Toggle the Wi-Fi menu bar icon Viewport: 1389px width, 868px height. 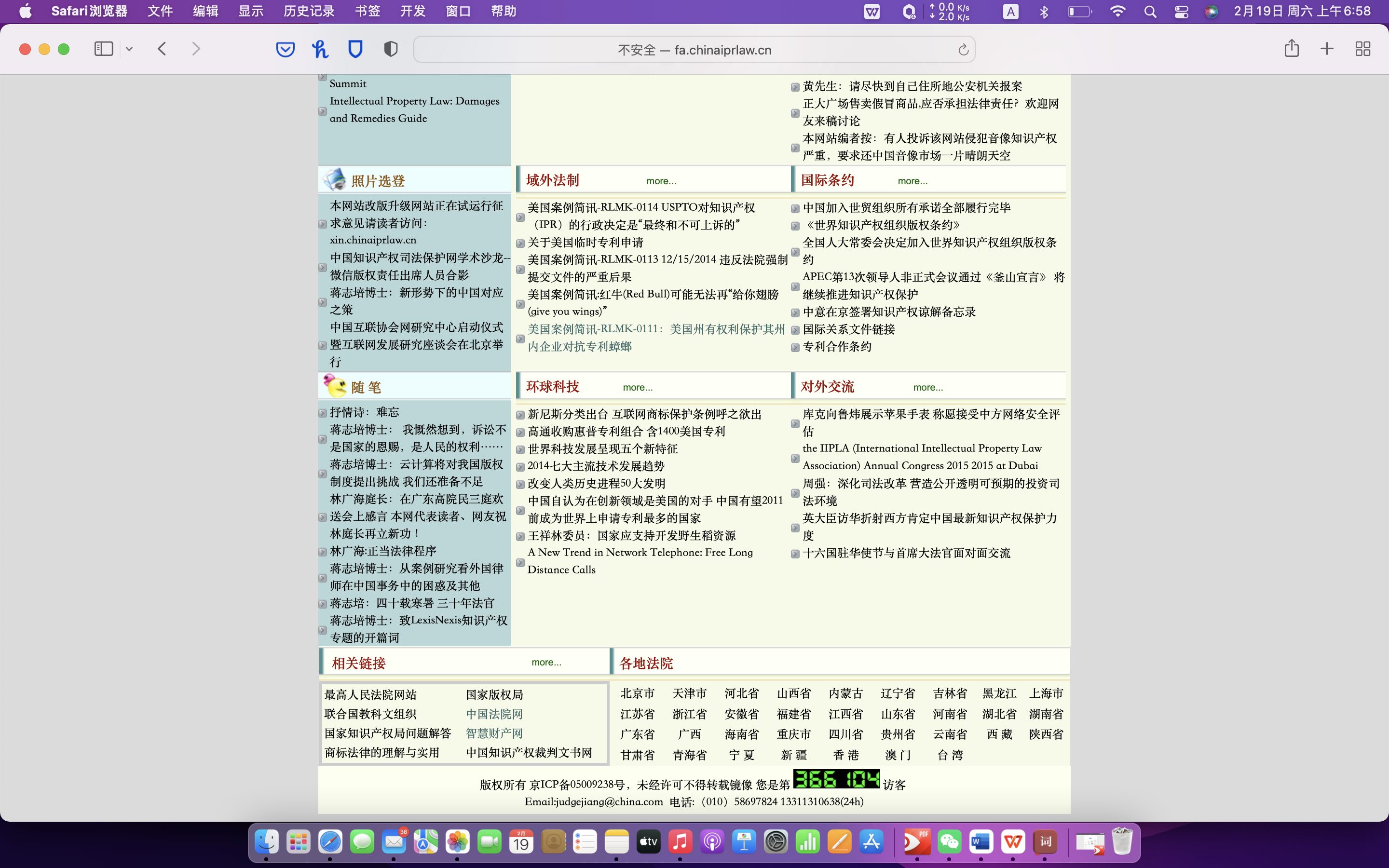point(1117,12)
